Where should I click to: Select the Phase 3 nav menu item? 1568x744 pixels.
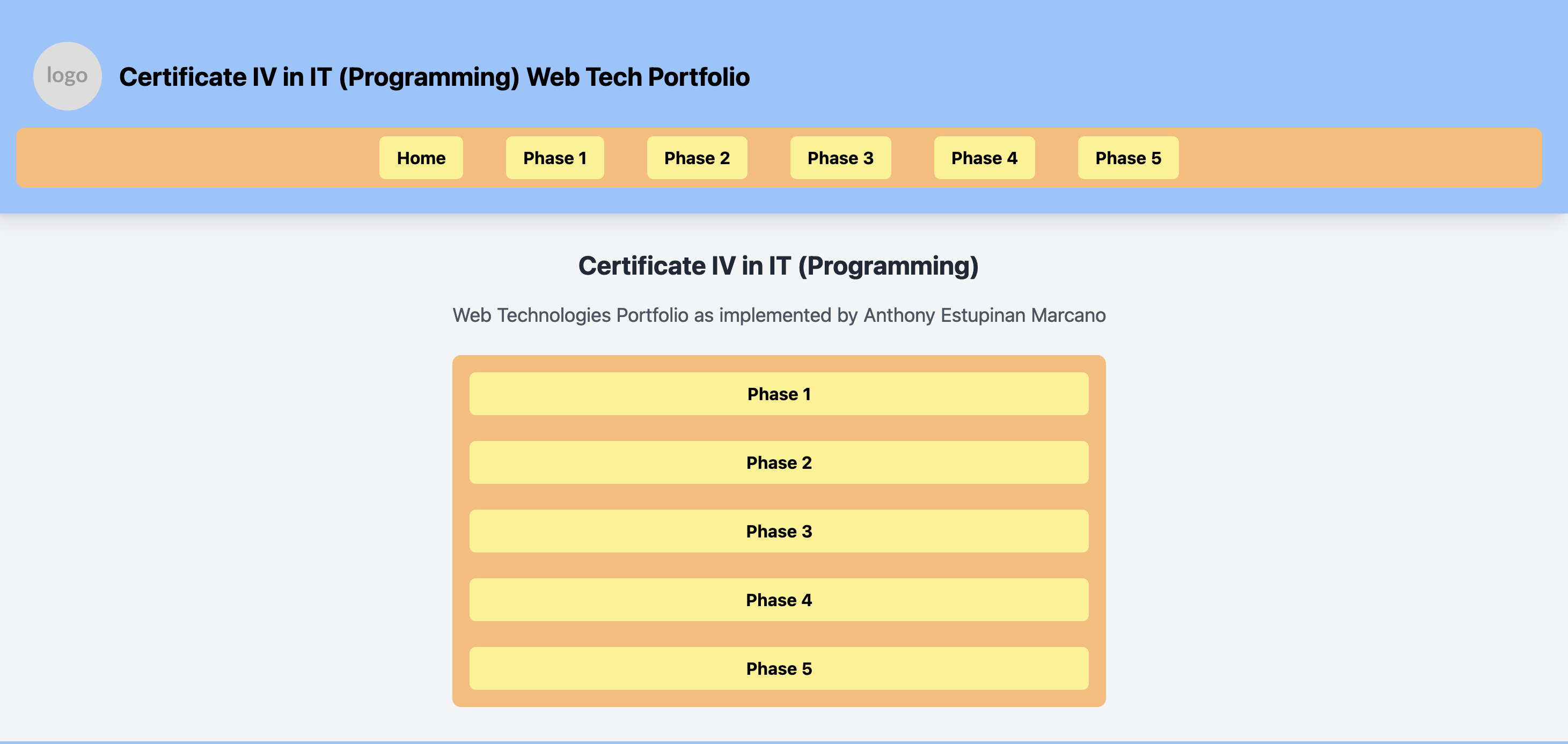coord(841,157)
